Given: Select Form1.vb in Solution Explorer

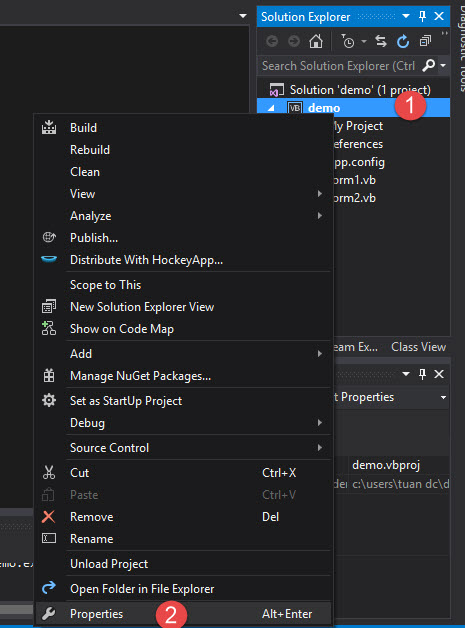Looking at the screenshot, I should coord(354,180).
